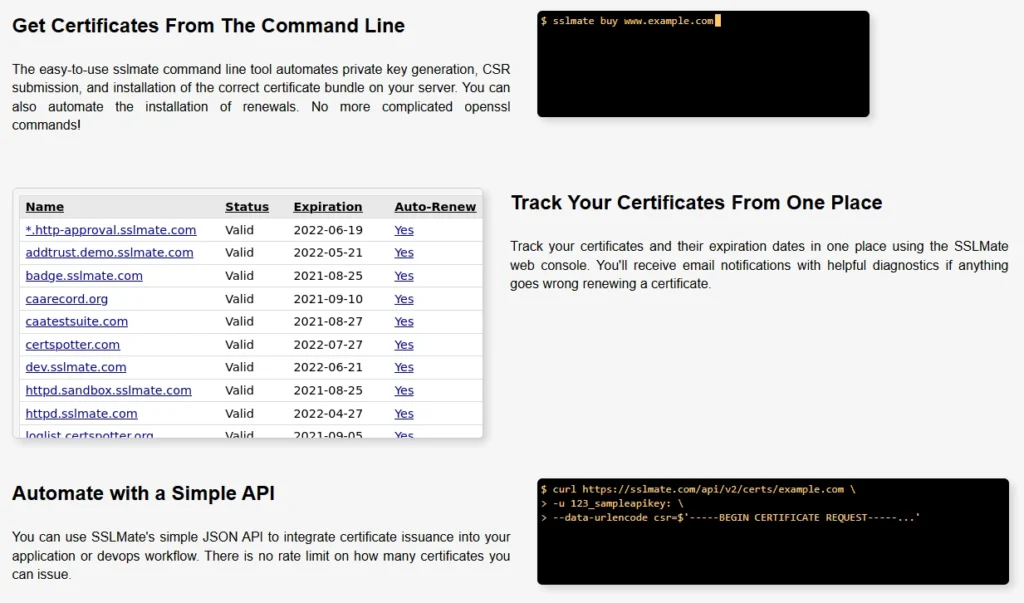Click the 2021-09-10 expiration date cell
Screen dimensions: 1024x603
[328, 299]
